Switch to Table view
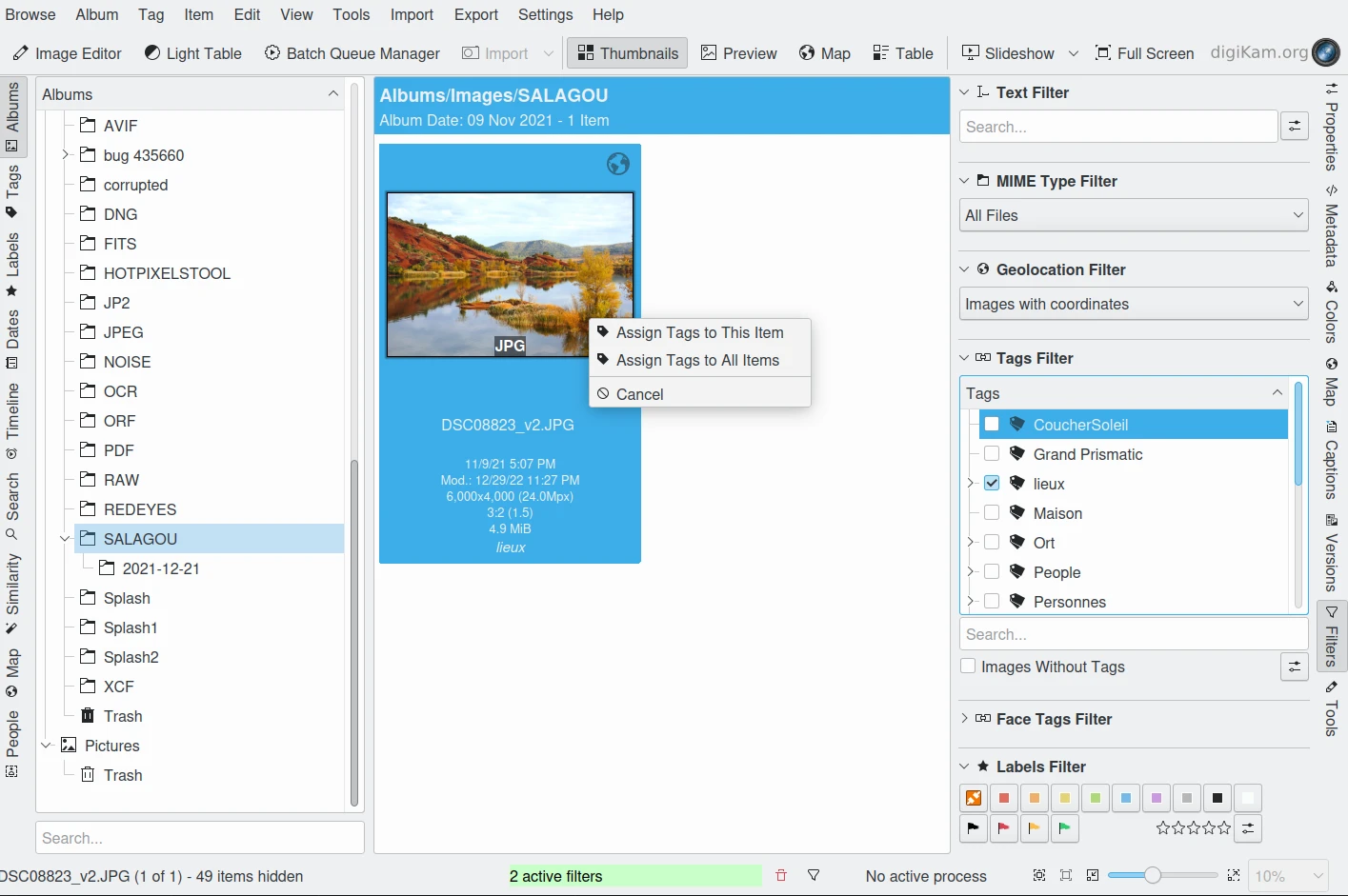Image resolution: width=1348 pixels, height=896 pixels. [x=902, y=53]
